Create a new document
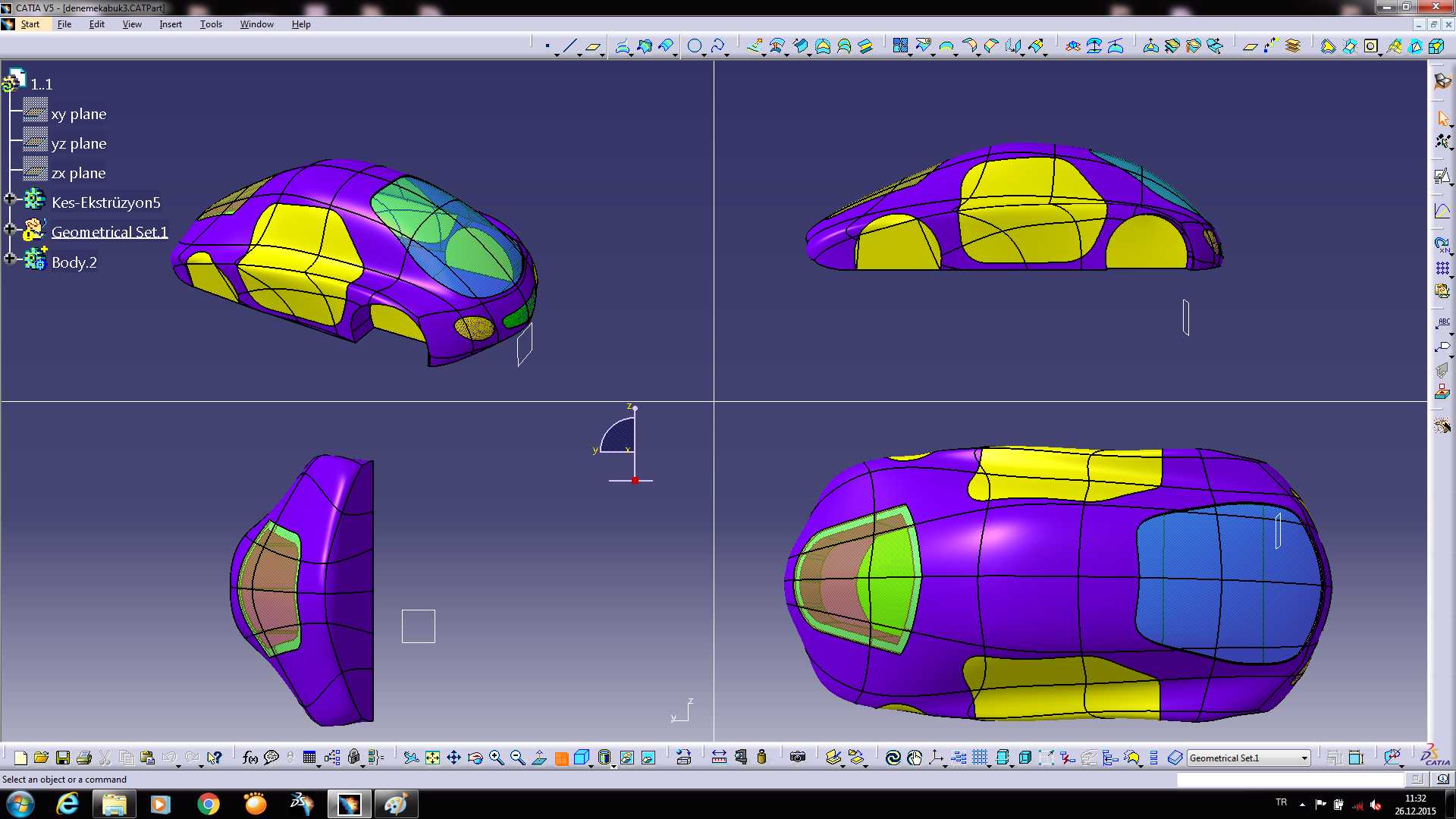 20,758
